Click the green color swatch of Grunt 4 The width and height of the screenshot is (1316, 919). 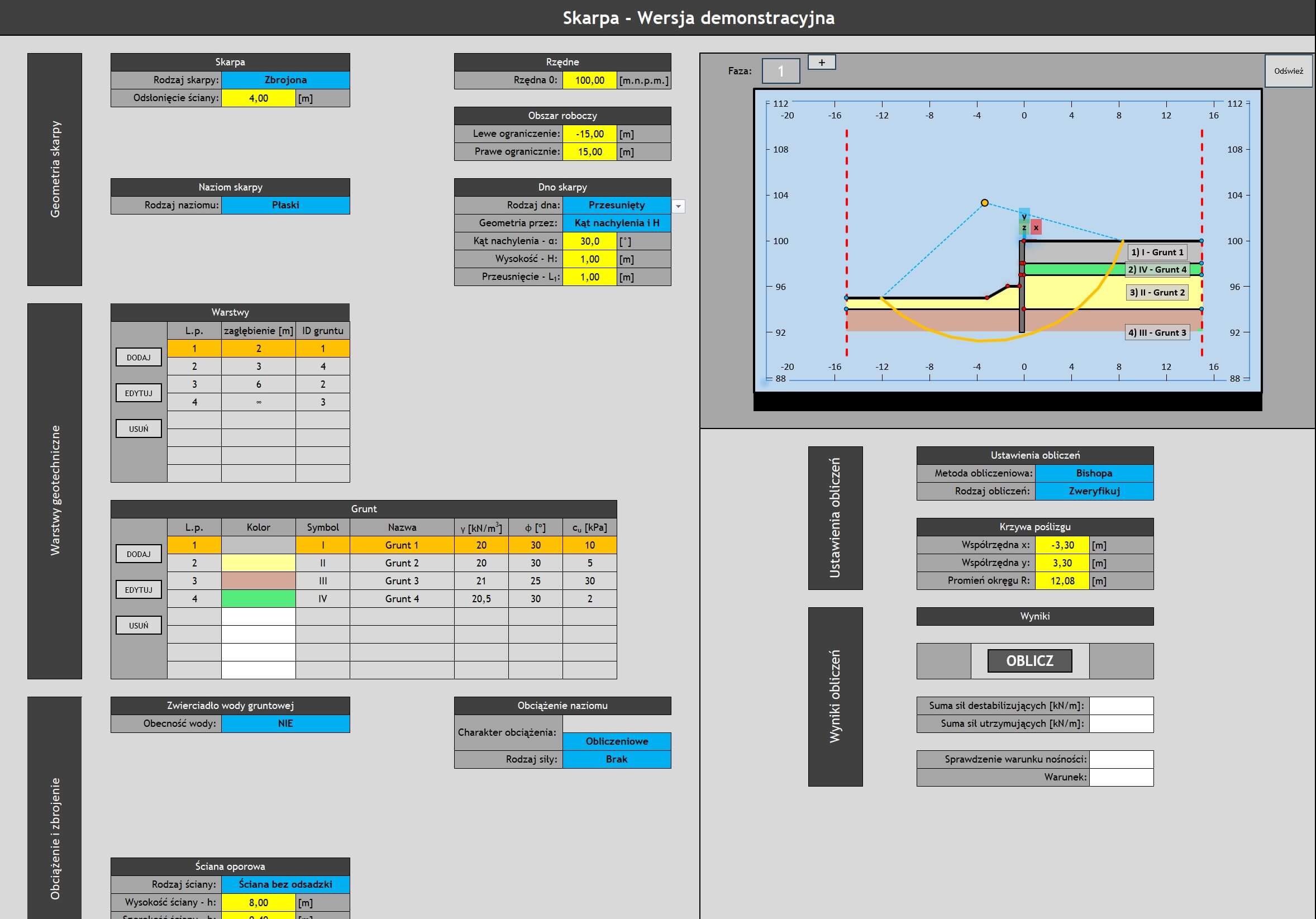[x=258, y=598]
